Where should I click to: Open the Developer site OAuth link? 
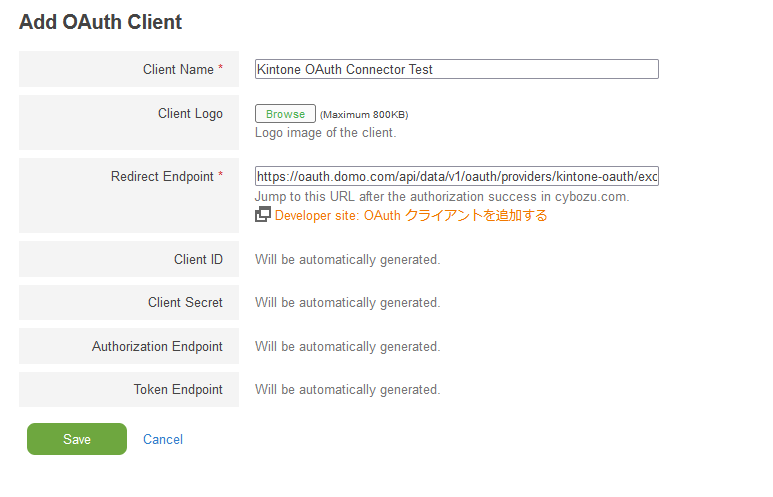point(411,215)
